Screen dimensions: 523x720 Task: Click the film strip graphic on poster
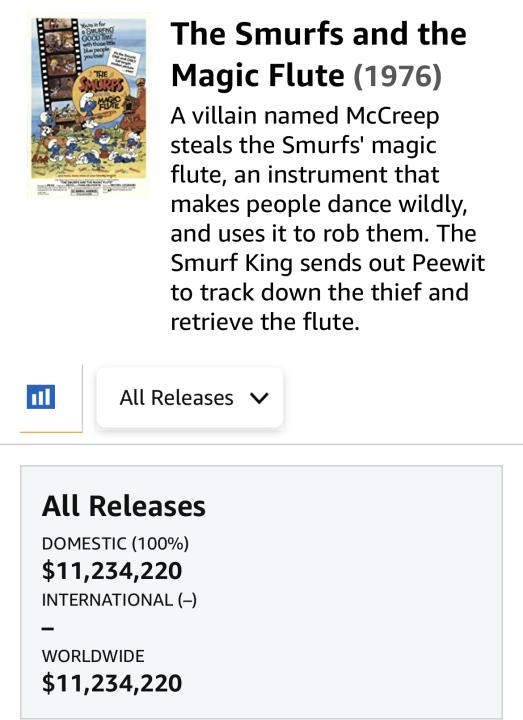click(x=57, y=69)
